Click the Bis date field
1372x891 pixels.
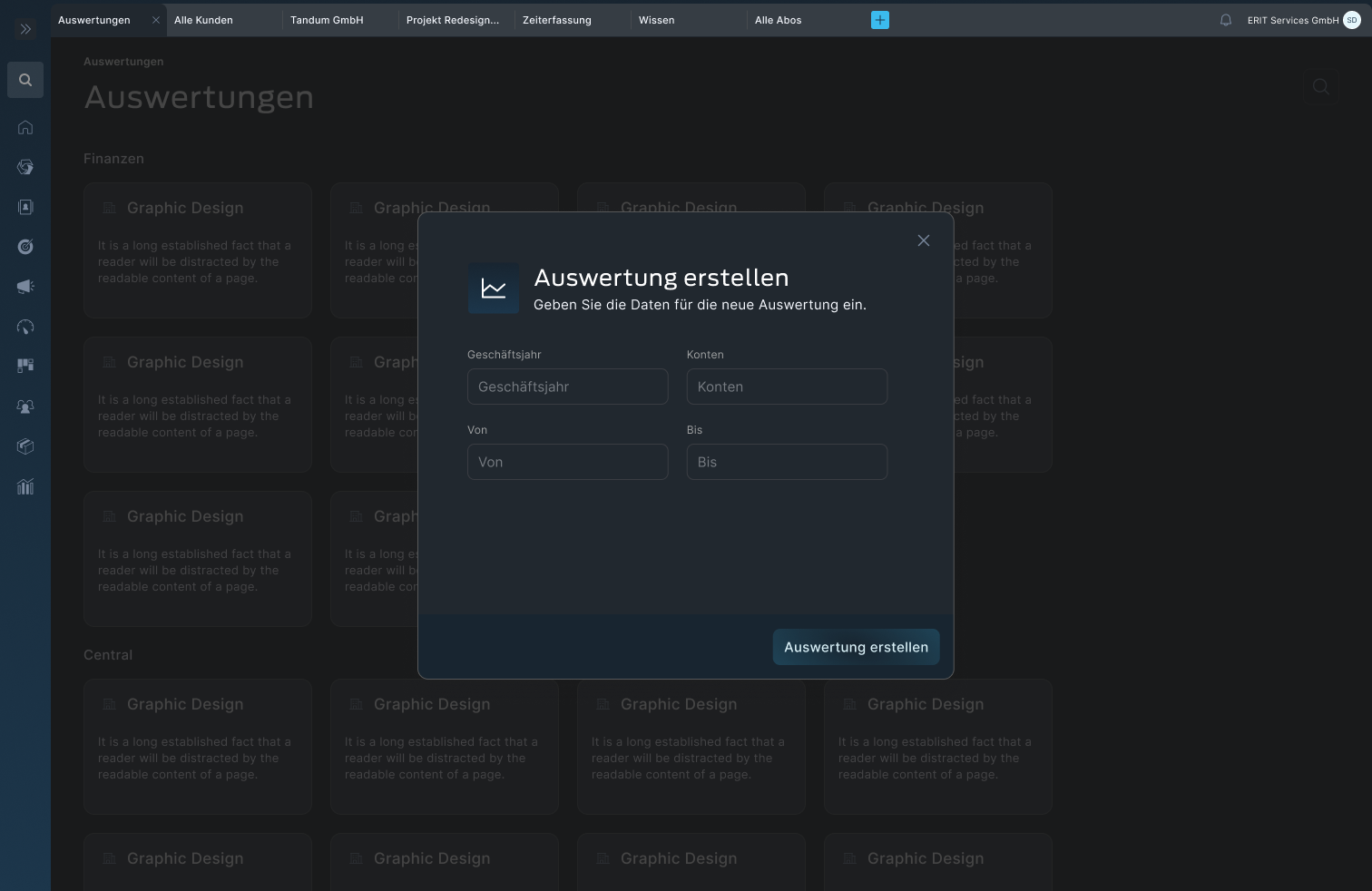787,462
